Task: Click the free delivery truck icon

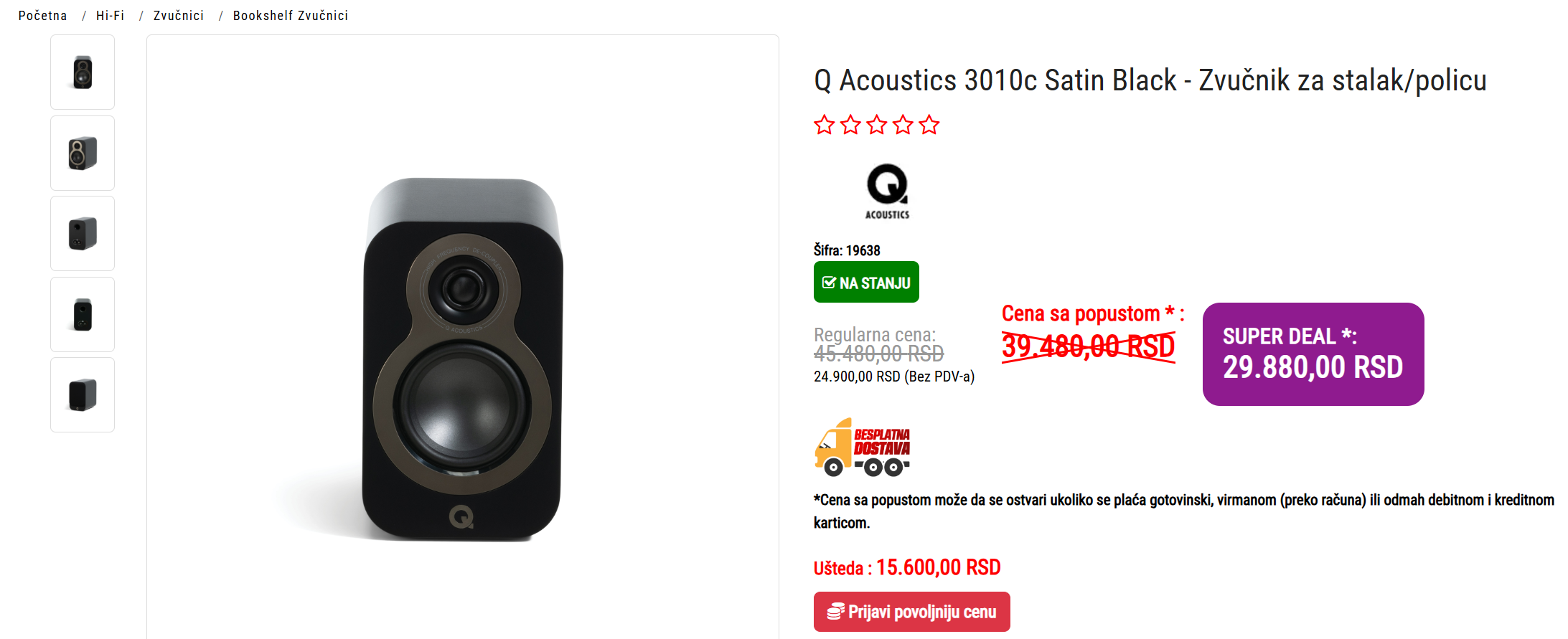Action: (862, 448)
